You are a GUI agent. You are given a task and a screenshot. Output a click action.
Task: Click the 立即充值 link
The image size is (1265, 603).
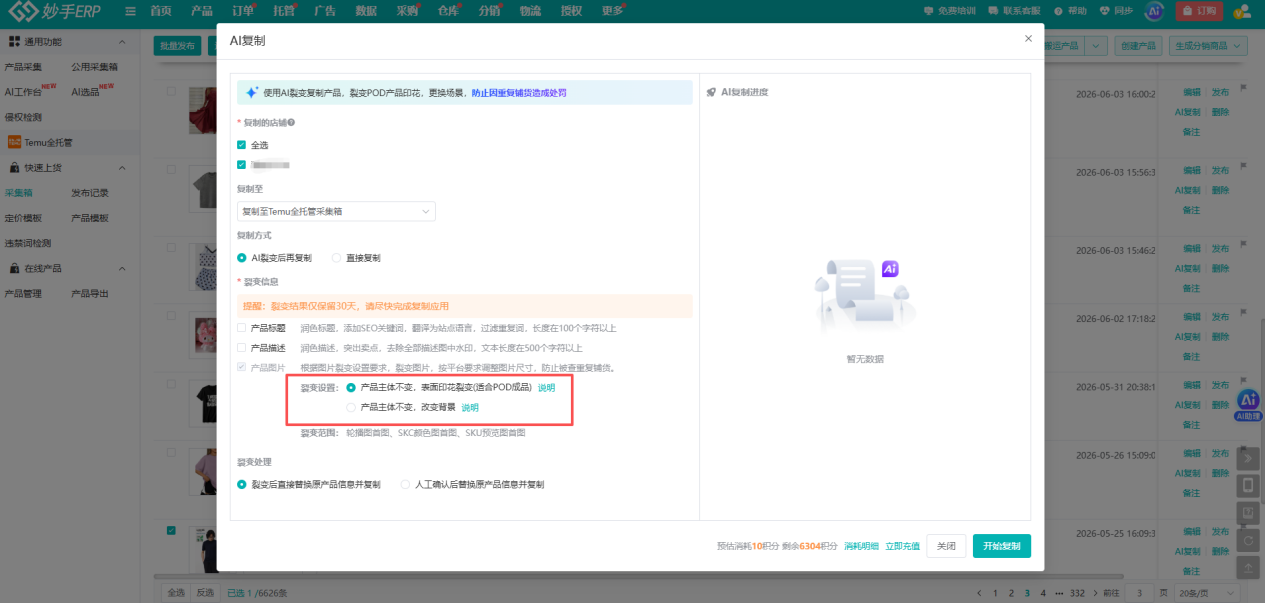tap(901, 546)
